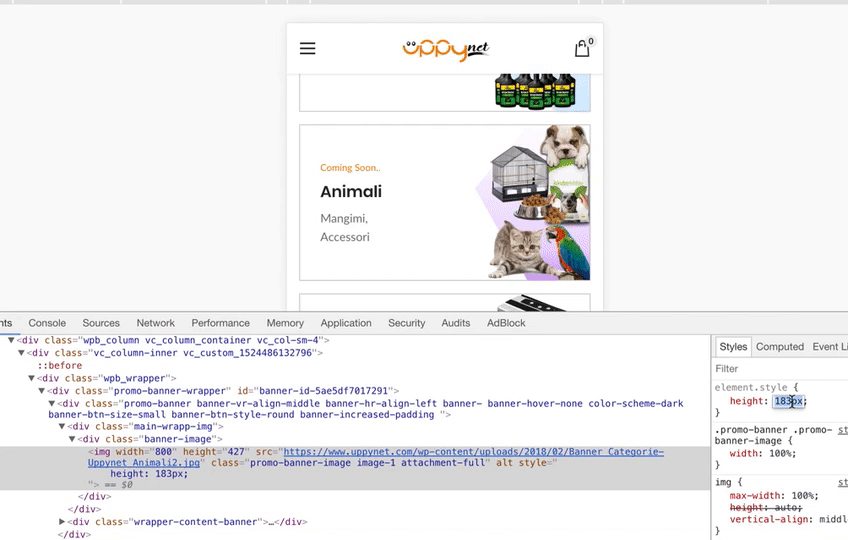Click the Animali banner image
Viewport: 848px width, 540px height.
coord(533,202)
